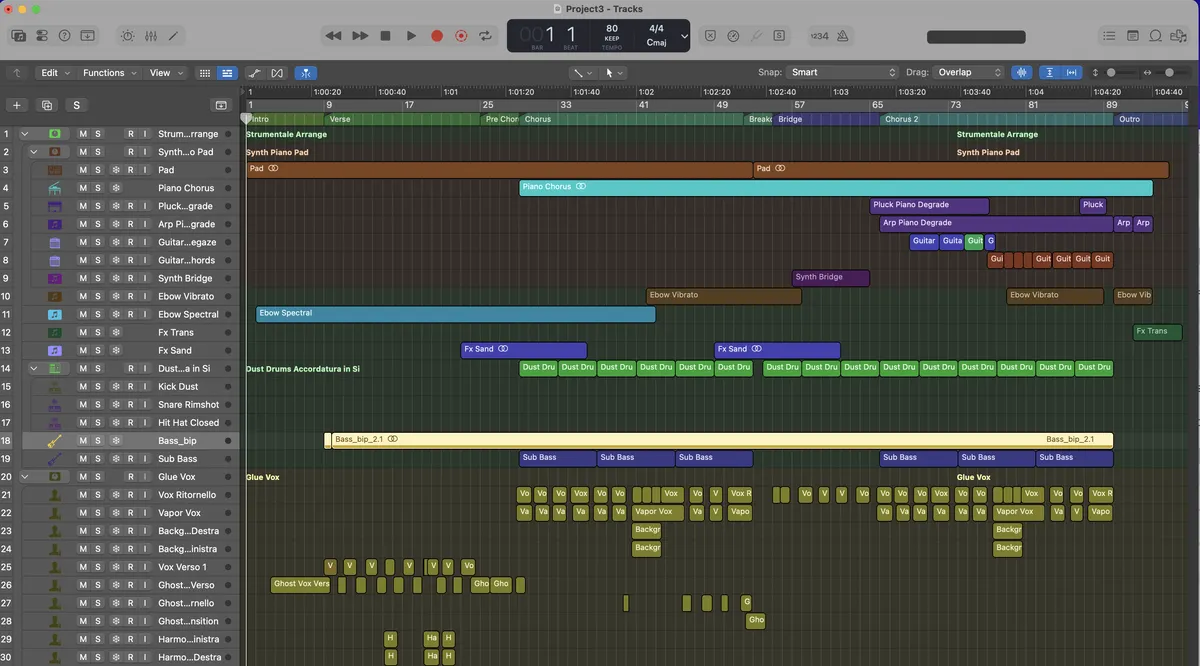Open Smart Controls dial icon

127,35
